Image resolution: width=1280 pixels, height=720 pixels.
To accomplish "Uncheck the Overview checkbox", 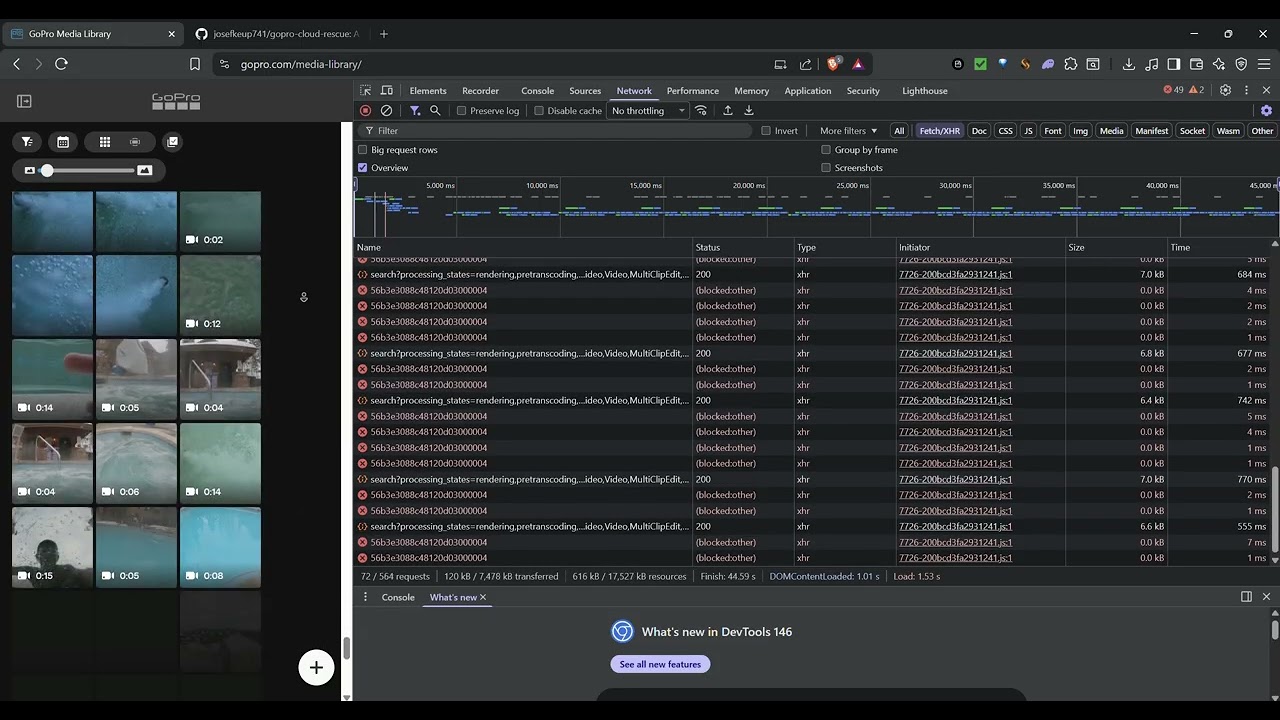I will [x=363, y=168].
